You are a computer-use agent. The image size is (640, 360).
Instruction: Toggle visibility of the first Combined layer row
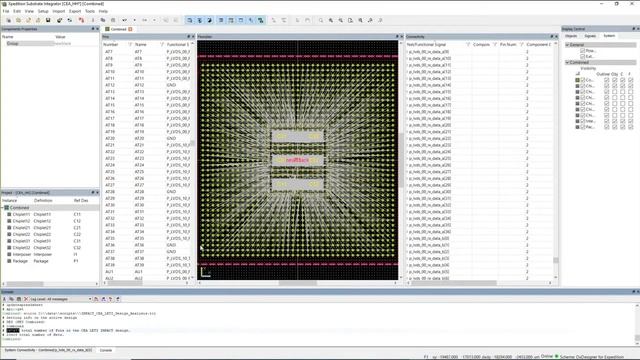point(583,80)
